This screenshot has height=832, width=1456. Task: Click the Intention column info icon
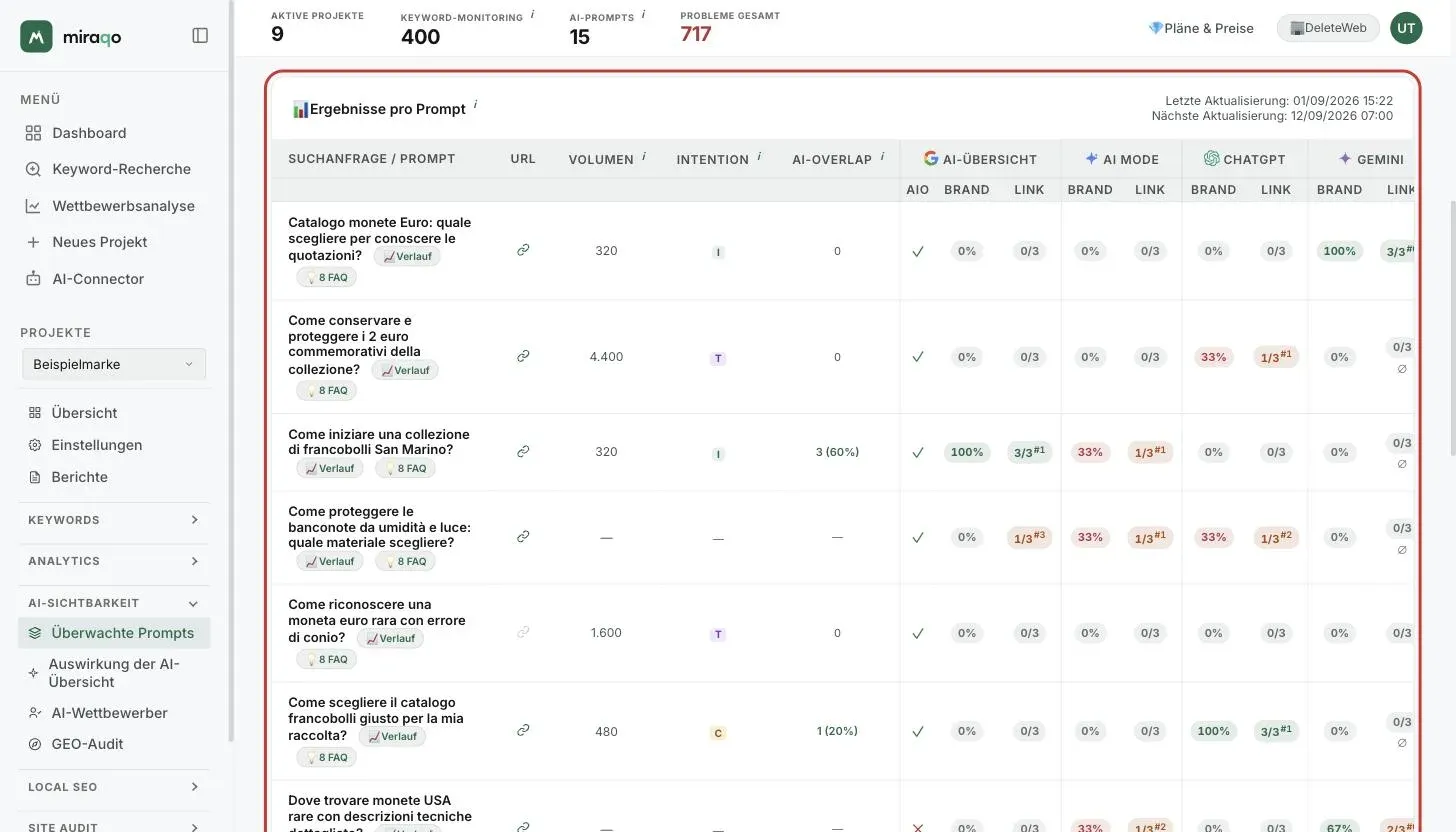pyautogui.click(x=760, y=156)
